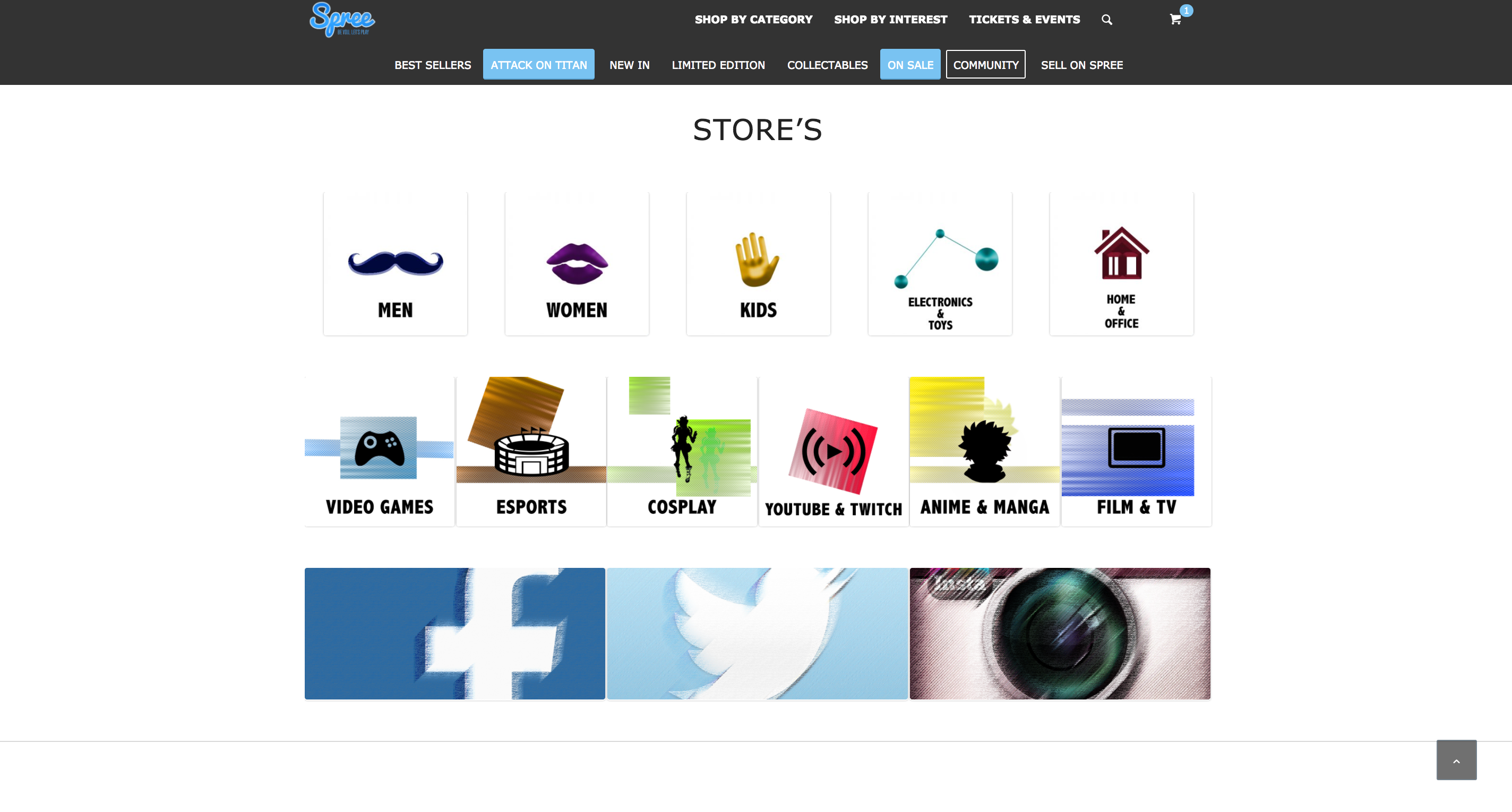Image resolution: width=1512 pixels, height=812 pixels.
Task: Go to Limited Edition
Action: tap(718, 65)
